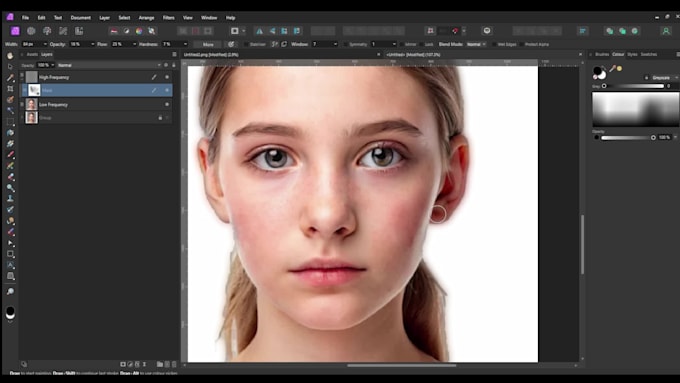
Task: Click the greyscale gradient colour field
Action: [635, 109]
